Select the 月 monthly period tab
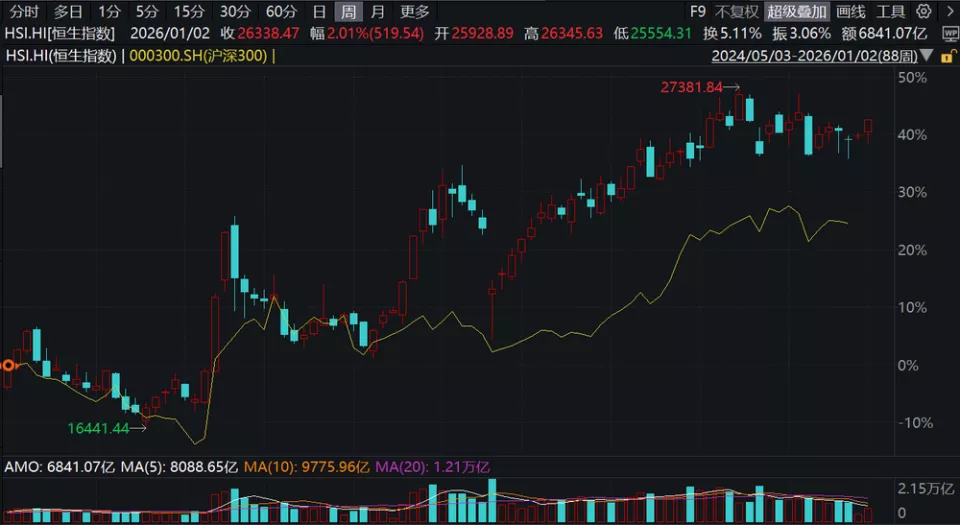The width and height of the screenshot is (960, 525). [377, 12]
